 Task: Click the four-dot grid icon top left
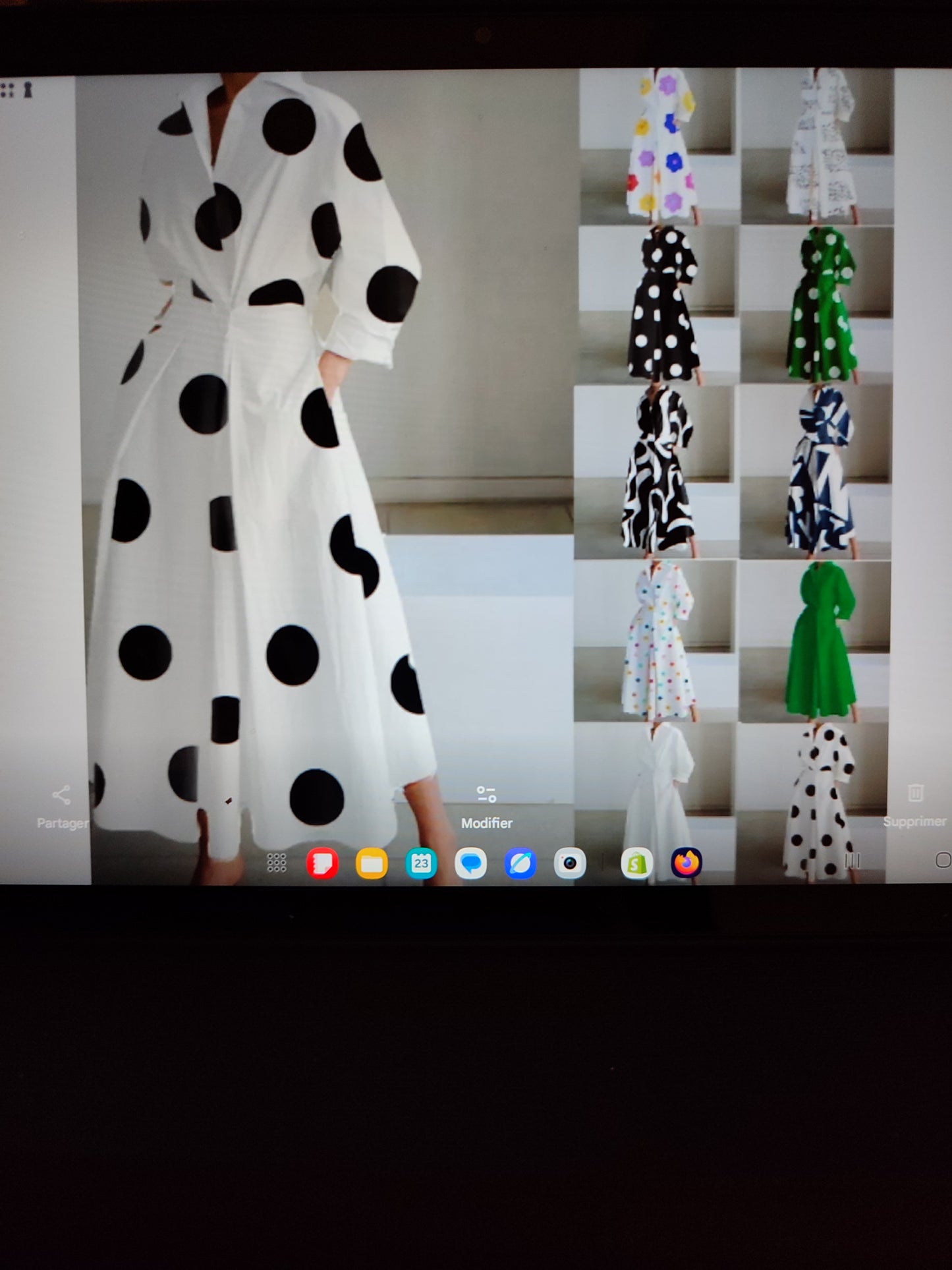[8, 90]
